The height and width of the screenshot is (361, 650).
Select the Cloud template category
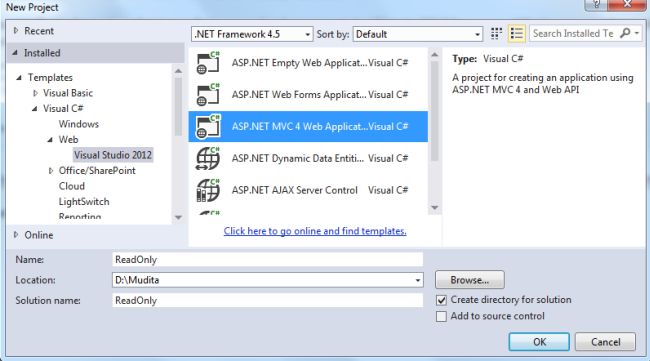tap(72, 186)
